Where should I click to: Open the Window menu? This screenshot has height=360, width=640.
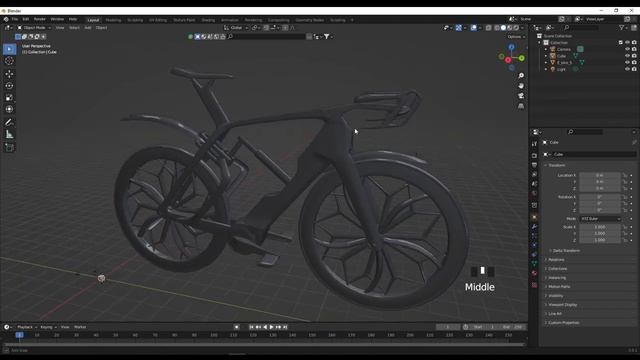tap(57, 19)
